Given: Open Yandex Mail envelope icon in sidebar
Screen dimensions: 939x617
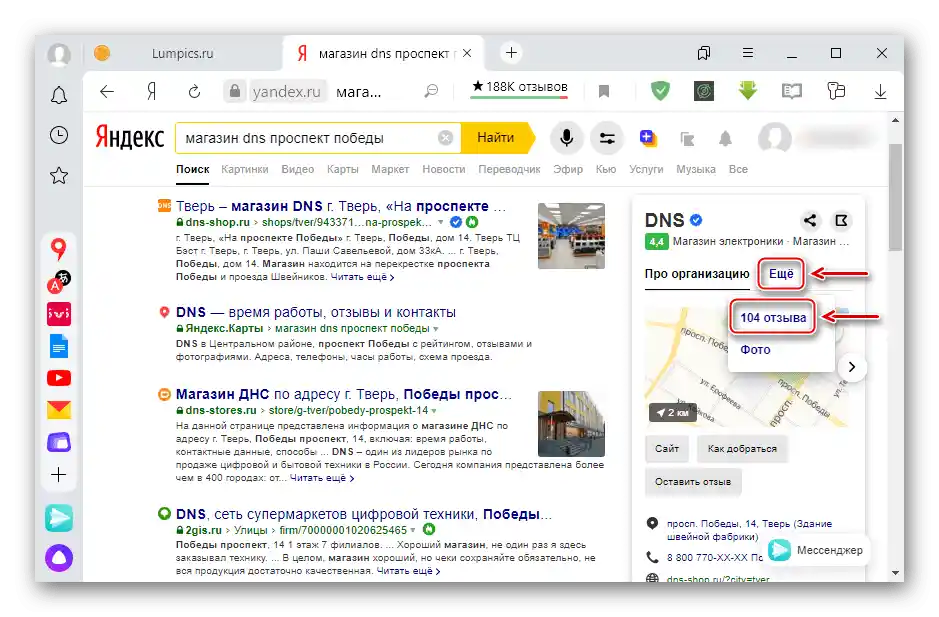Looking at the screenshot, I should (x=59, y=410).
